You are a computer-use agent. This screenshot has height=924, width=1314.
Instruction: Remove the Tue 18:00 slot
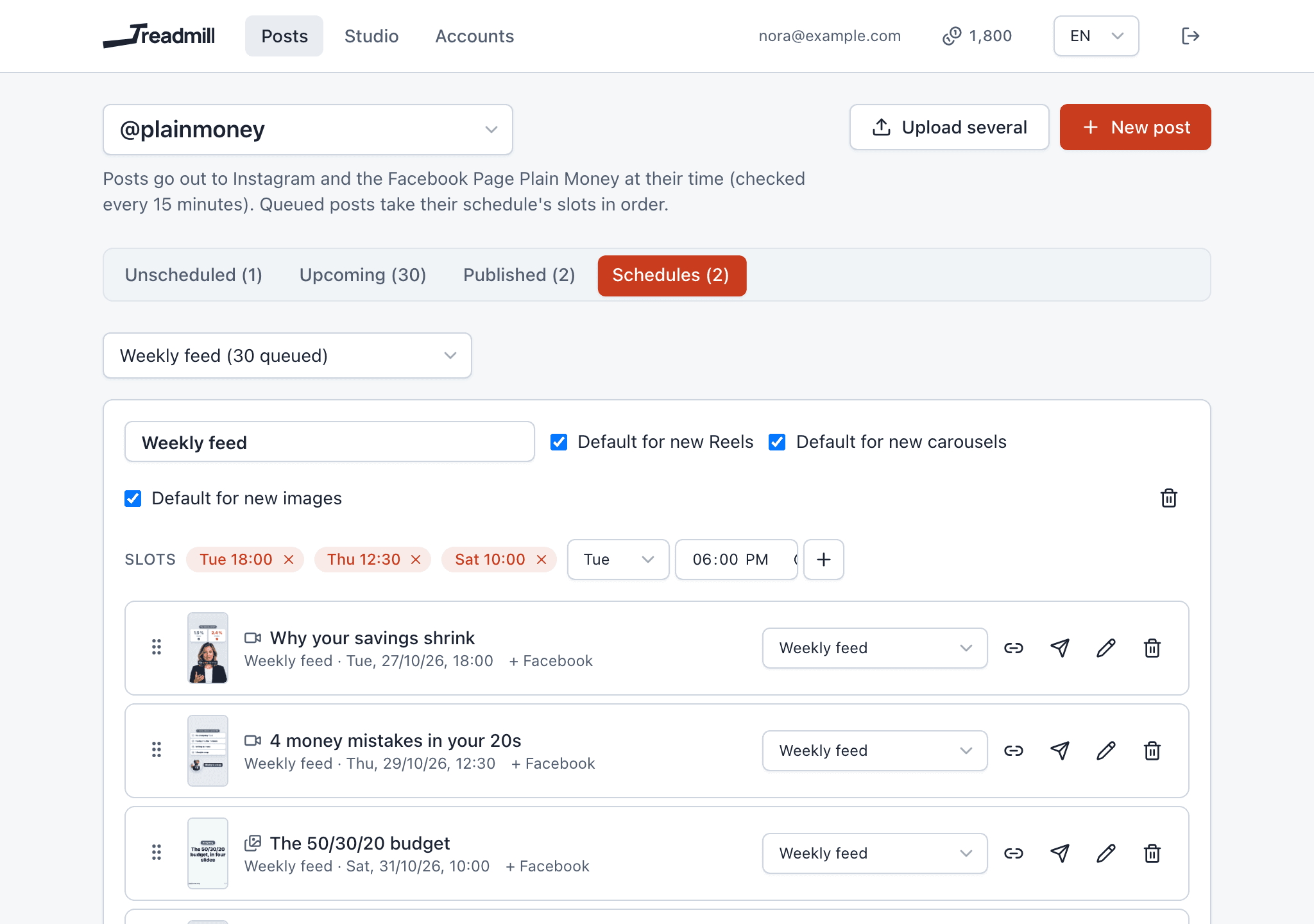tap(289, 560)
